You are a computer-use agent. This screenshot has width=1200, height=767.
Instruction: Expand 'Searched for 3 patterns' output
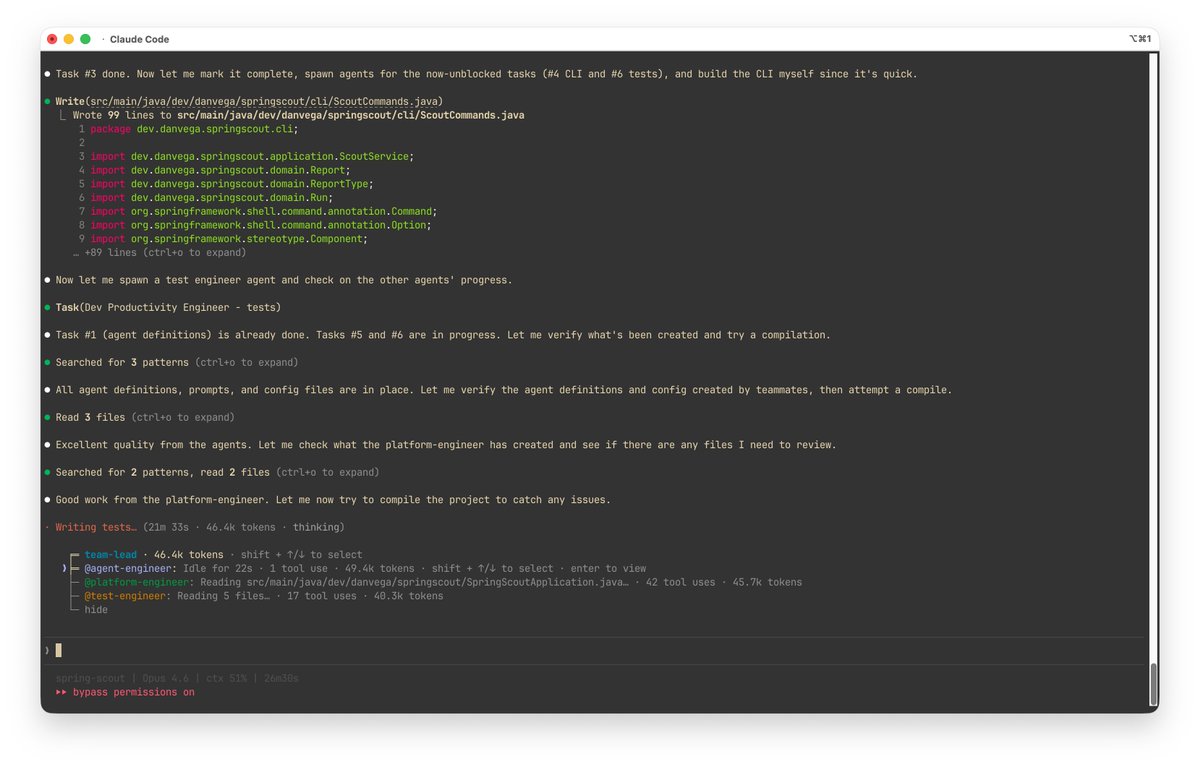coord(177,362)
